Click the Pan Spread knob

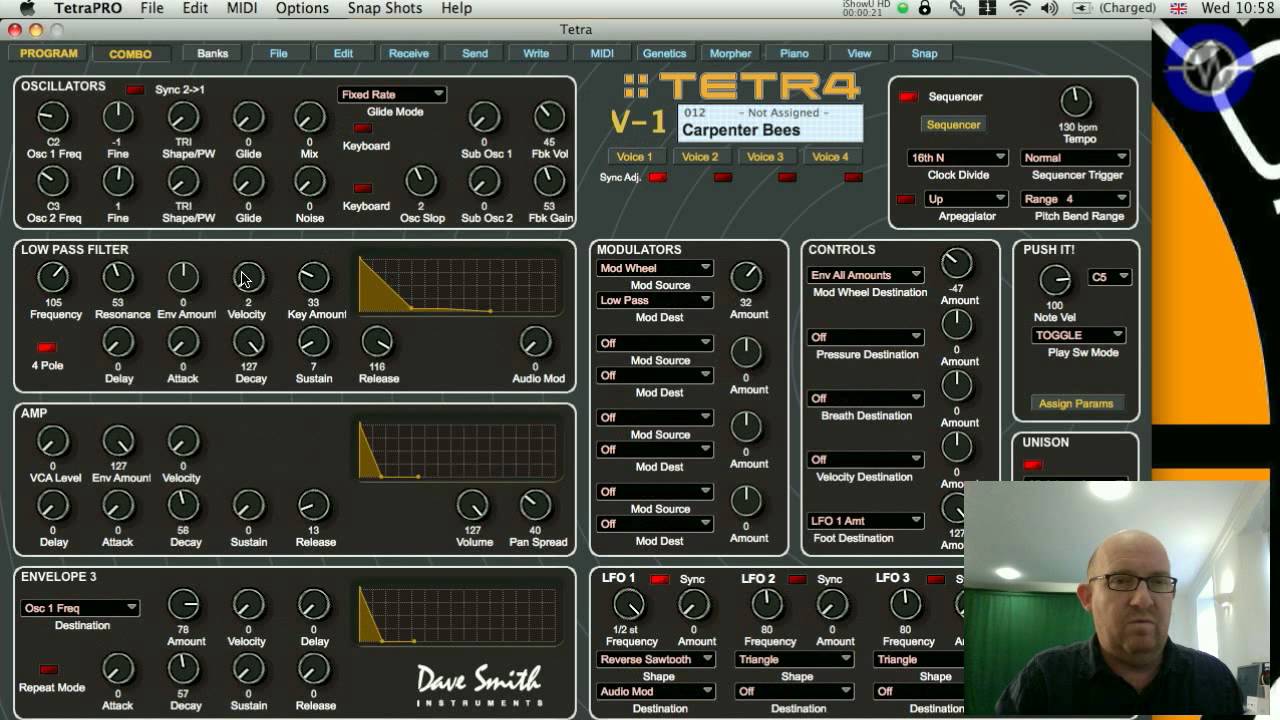[536, 505]
